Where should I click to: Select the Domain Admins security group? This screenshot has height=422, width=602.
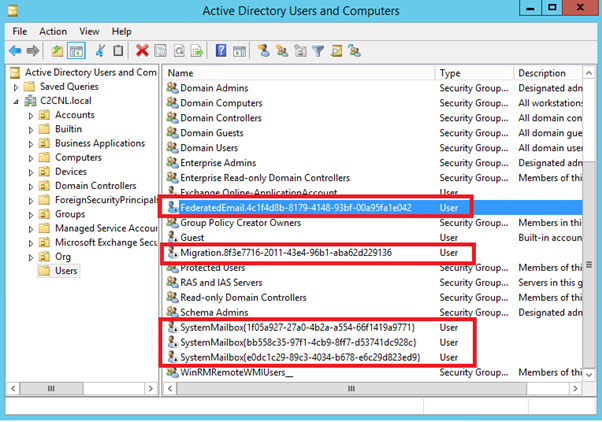[216, 88]
